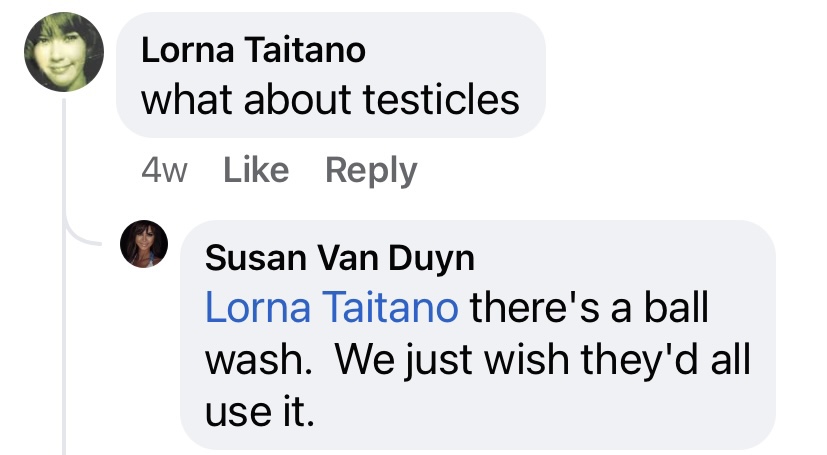The width and height of the screenshot is (827, 455).
Task: Open Susan Van Duyn's profile picture
Action: 143,244
